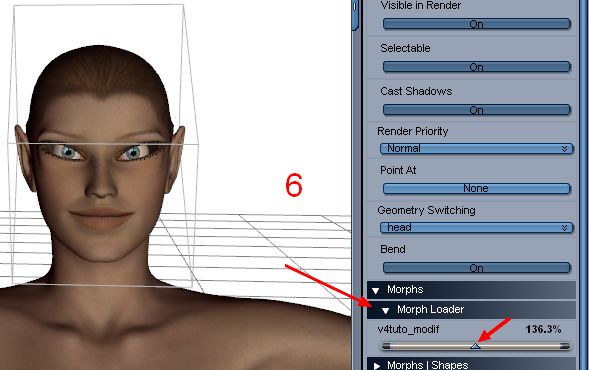Toggle the Bend On switch
Screen dimensions: 589x370
[477, 268]
